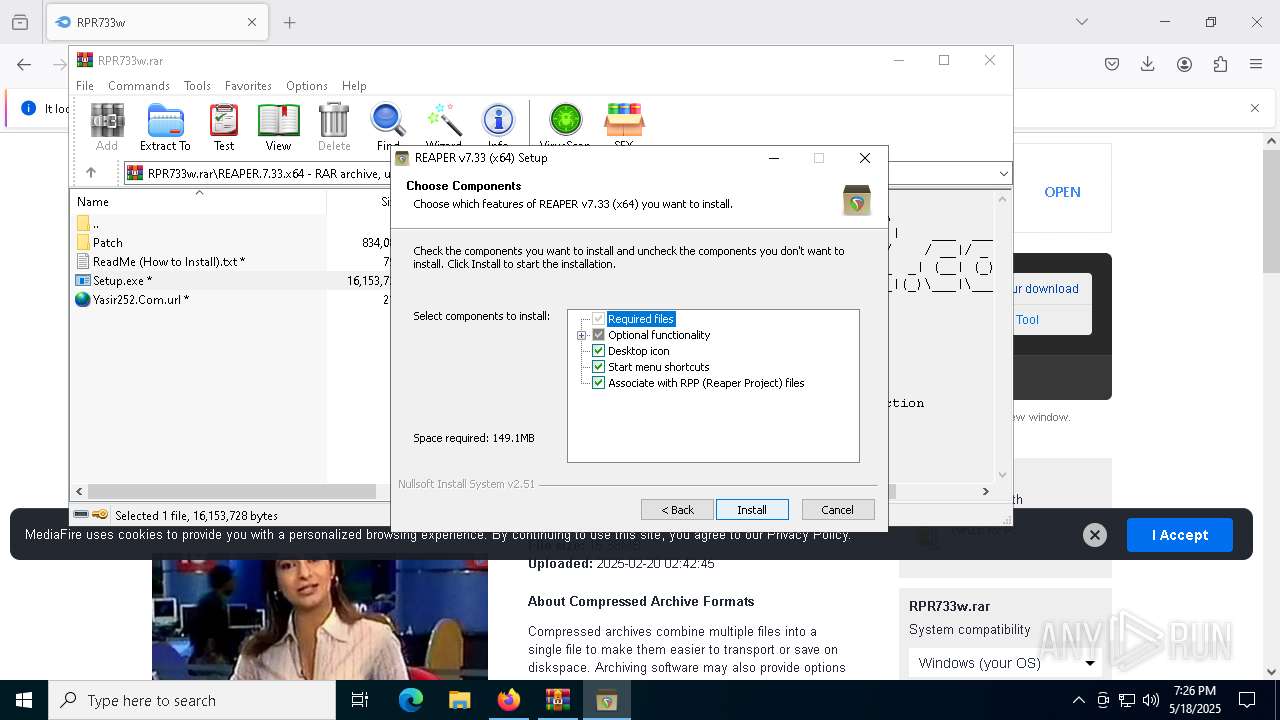Click the taskbar clock and date
Screen dimensions: 1280x720
1195,700
